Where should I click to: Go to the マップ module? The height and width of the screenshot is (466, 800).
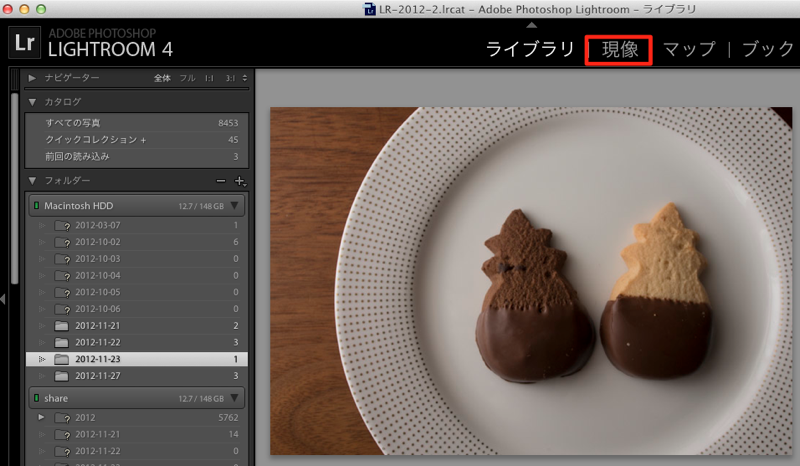click(x=689, y=50)
